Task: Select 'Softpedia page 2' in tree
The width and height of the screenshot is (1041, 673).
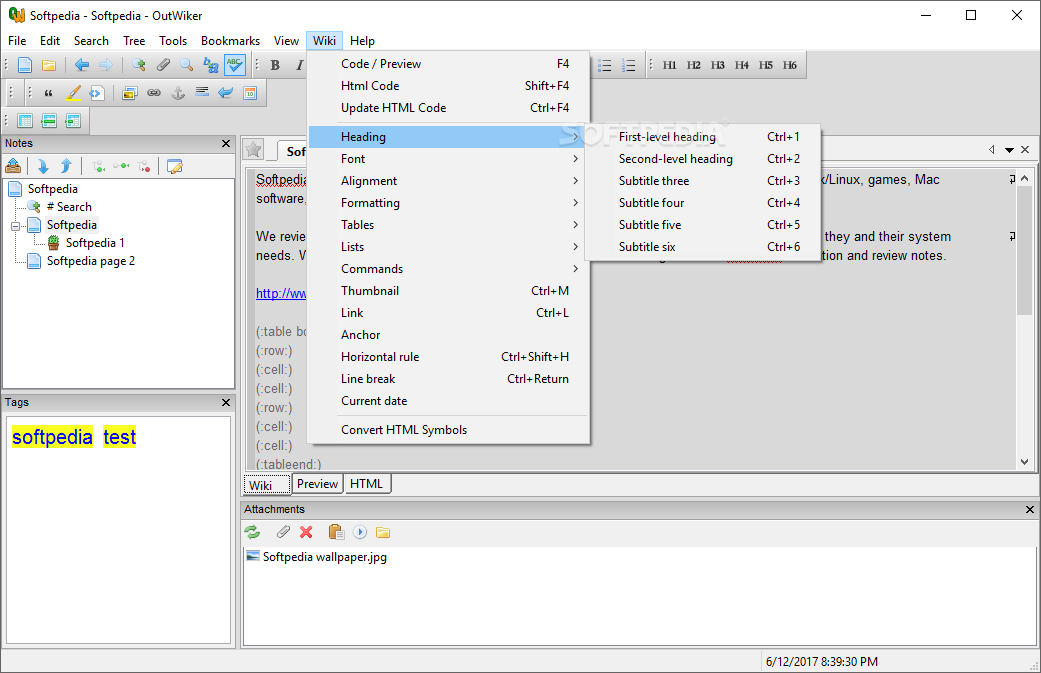Action: [91, 261]
